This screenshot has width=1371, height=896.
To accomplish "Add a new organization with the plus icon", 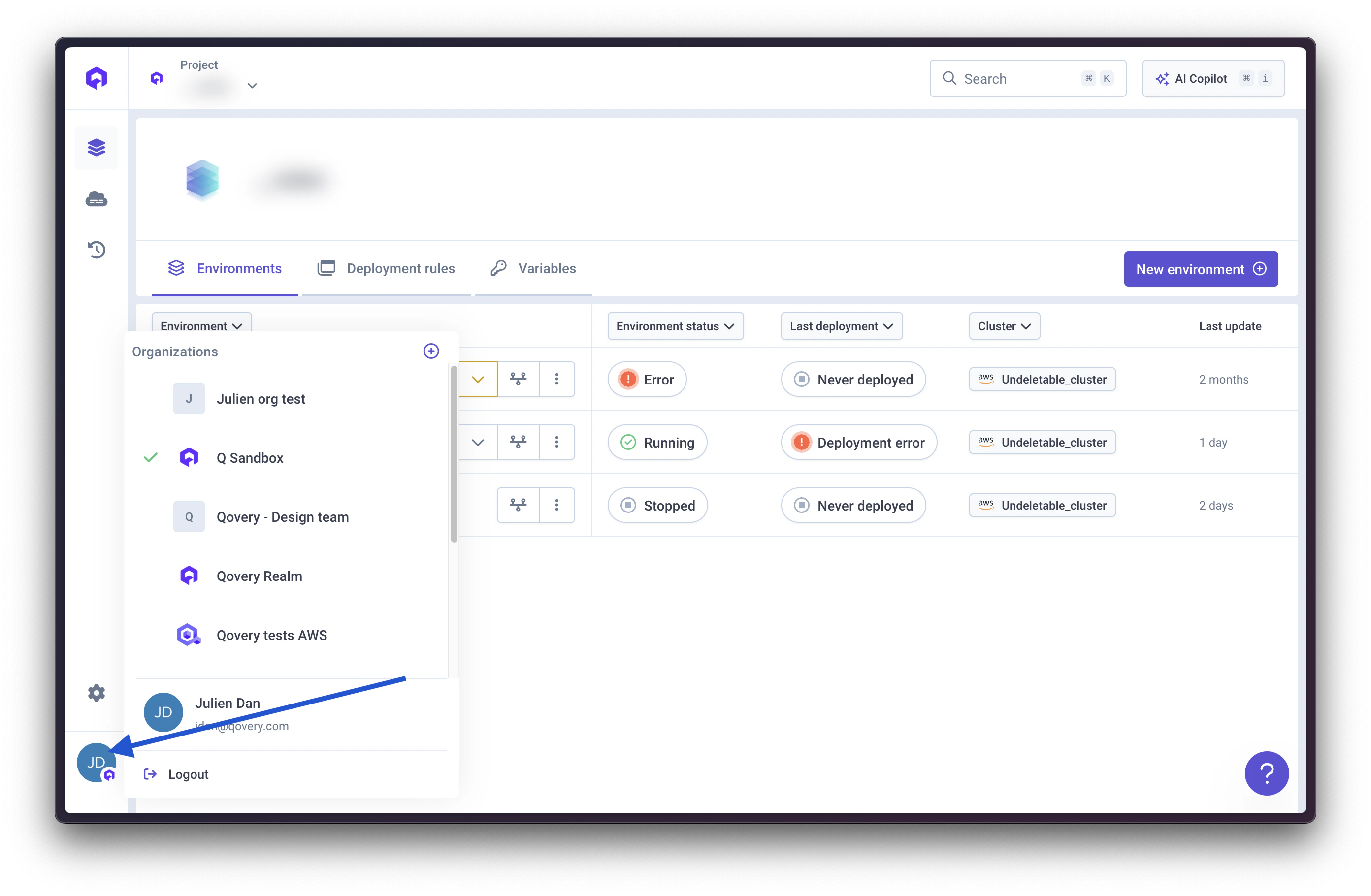I will click(x=430, y=351).
